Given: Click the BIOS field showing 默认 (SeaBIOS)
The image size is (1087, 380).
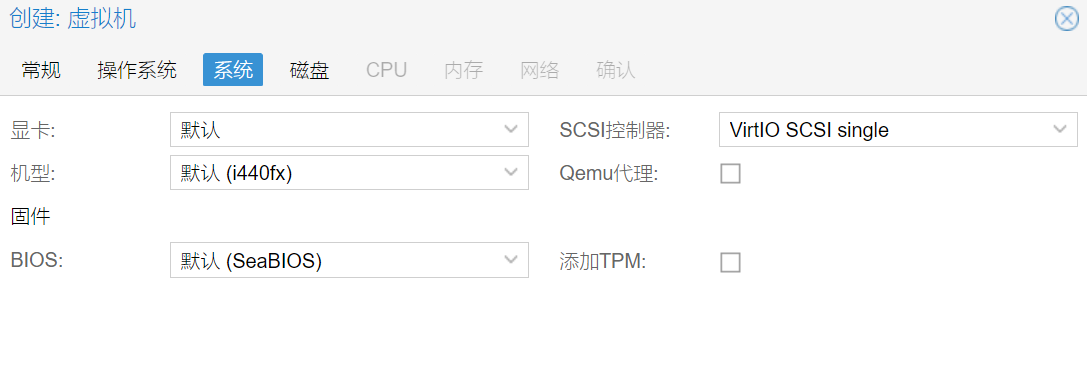Looking at the screenshot, I should 349,260.
